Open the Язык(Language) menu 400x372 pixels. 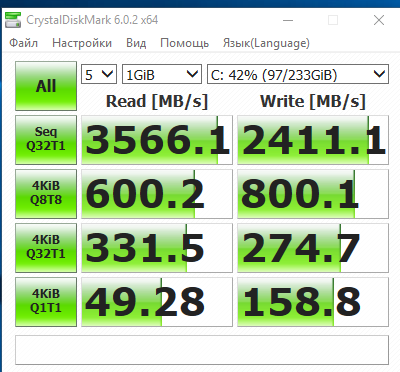[x=266, y=43]
